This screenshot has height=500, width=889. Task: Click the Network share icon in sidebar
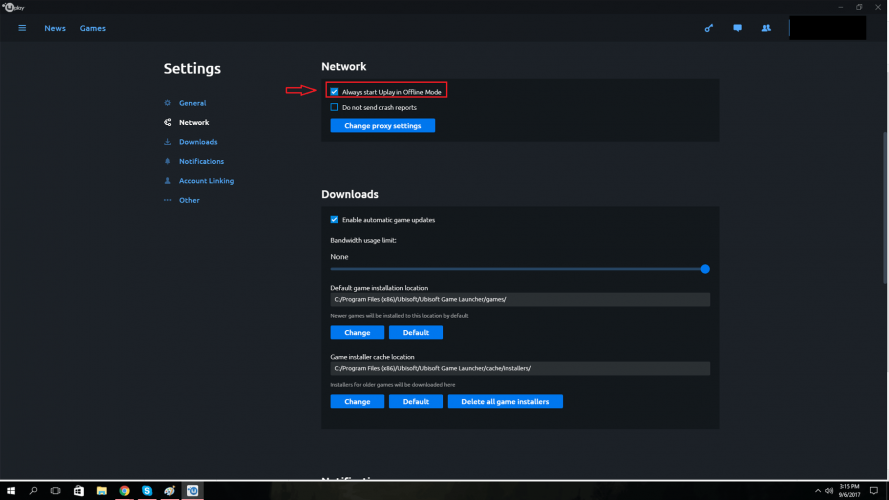pos(167,122)
